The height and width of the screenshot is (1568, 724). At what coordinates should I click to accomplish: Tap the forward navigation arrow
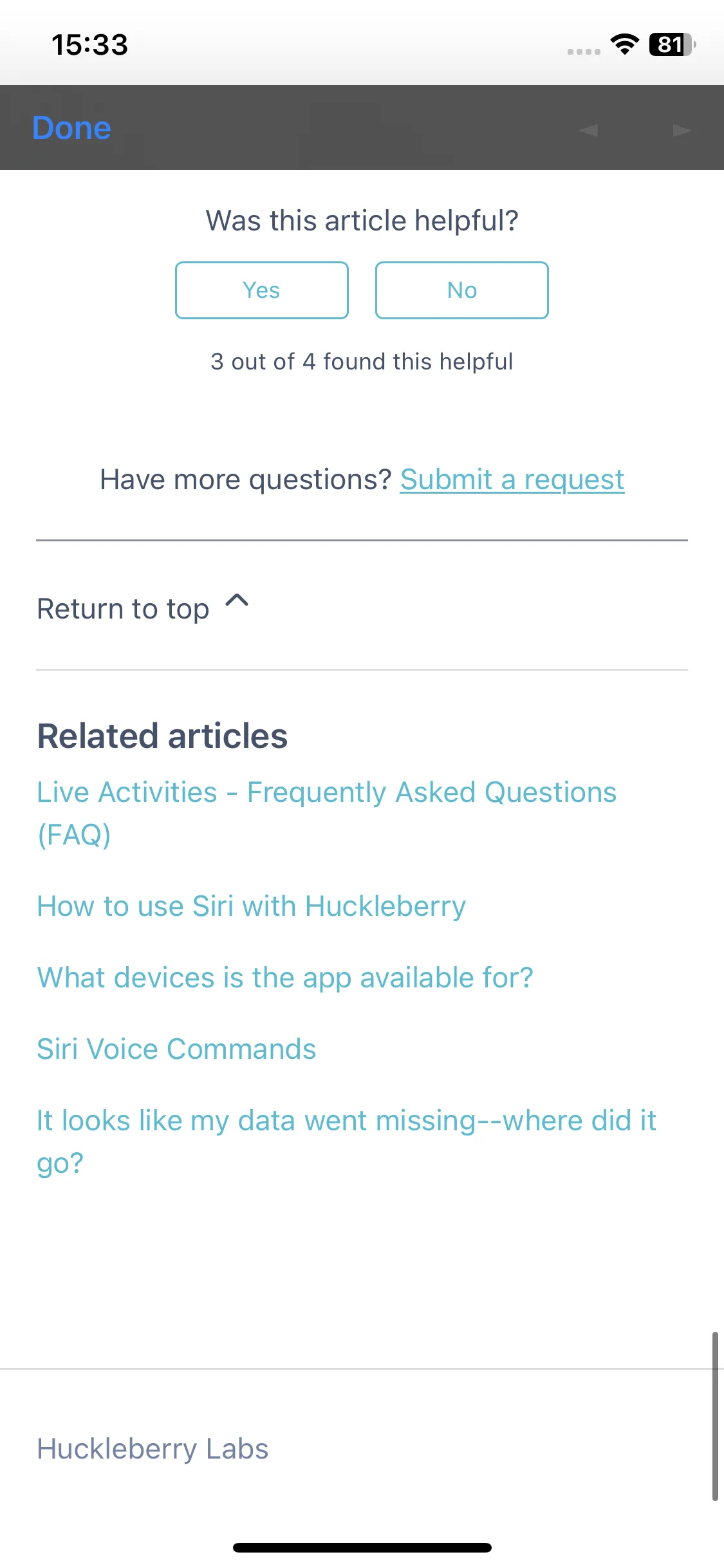pyautogui.click(x=682, y=130)
